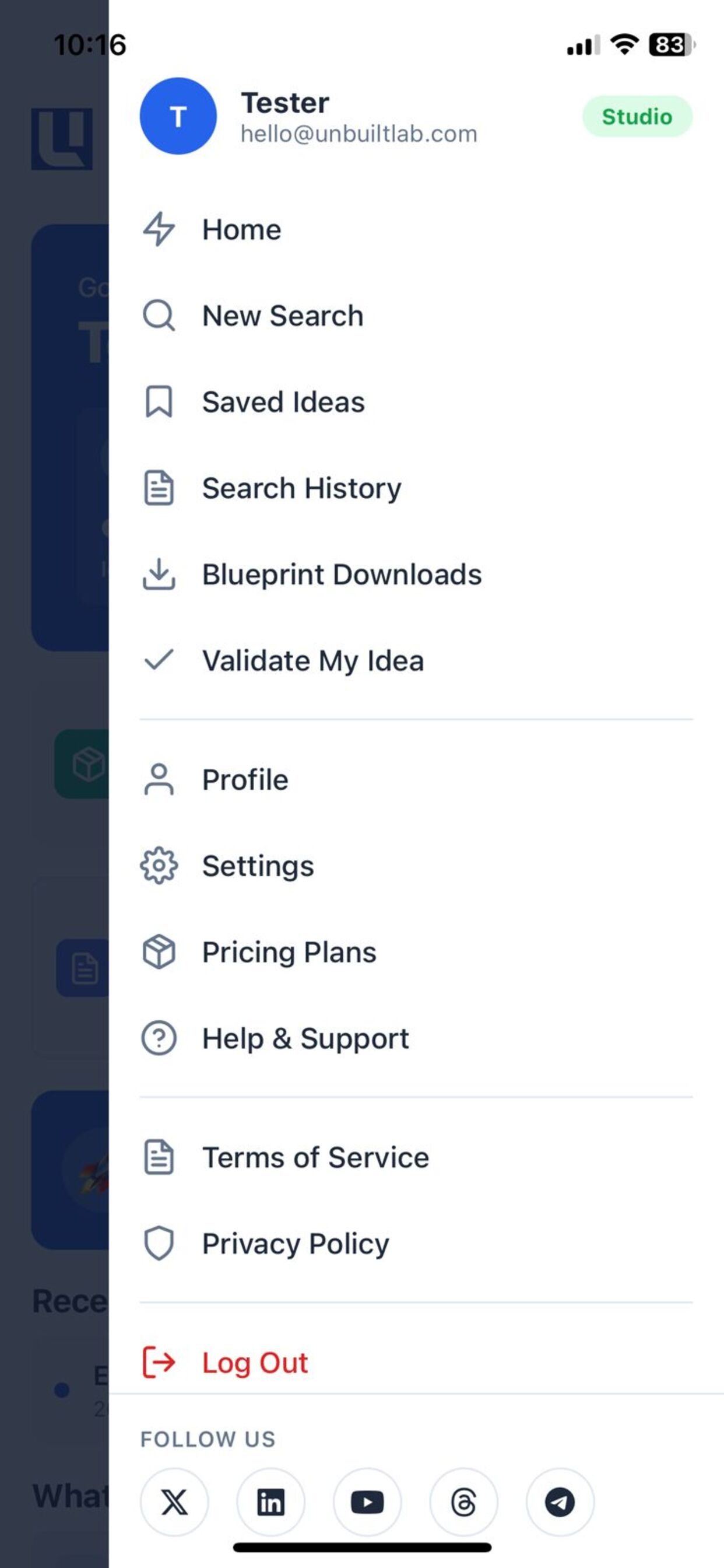The width and height of the screenshot is (724, 1568).
Task: Click the Settings gear icon
Action: (159, 866)
